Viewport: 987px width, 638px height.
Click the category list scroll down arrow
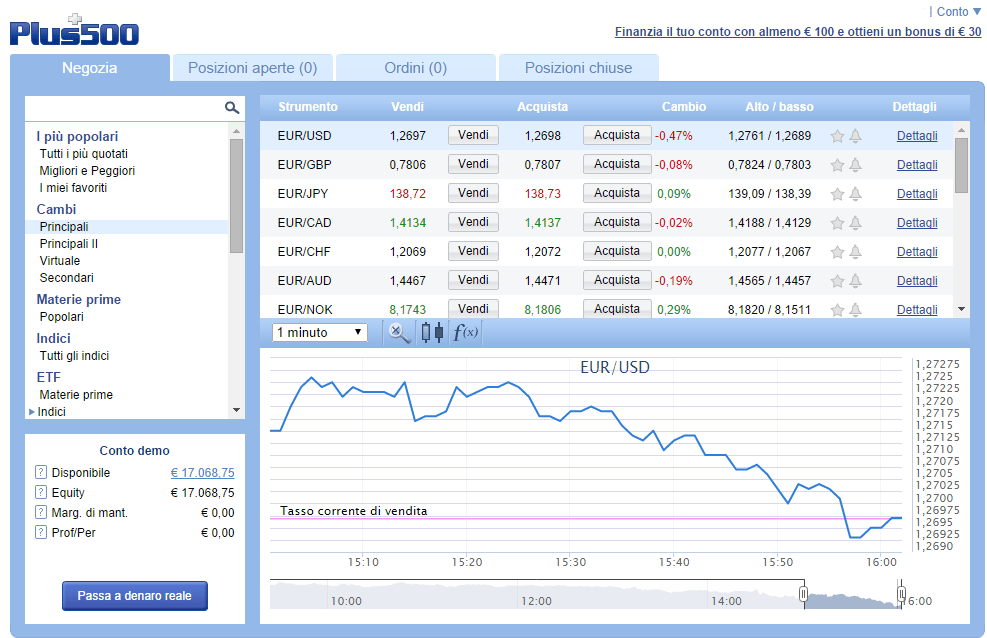click(x=237, y=410)
